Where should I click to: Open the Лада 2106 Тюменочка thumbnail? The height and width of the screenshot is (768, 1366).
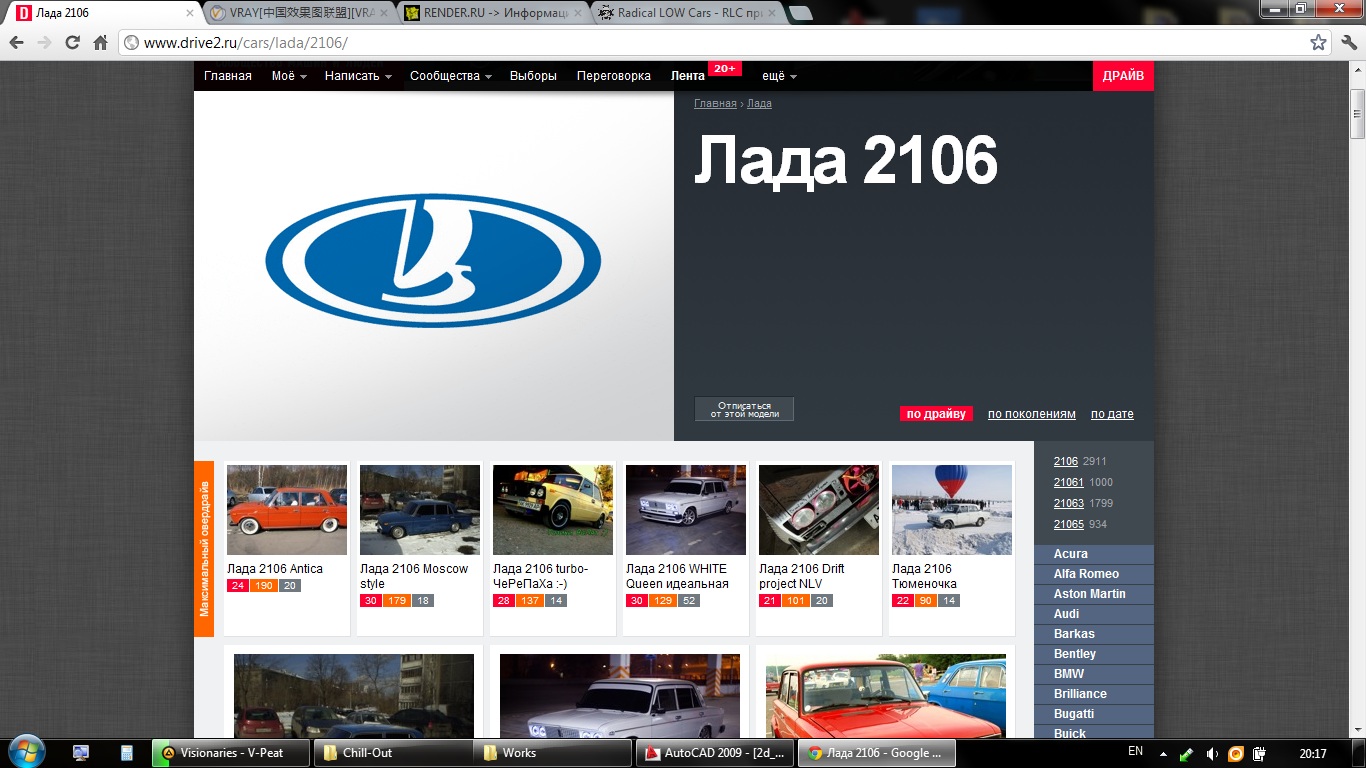[x=952, y=510]
